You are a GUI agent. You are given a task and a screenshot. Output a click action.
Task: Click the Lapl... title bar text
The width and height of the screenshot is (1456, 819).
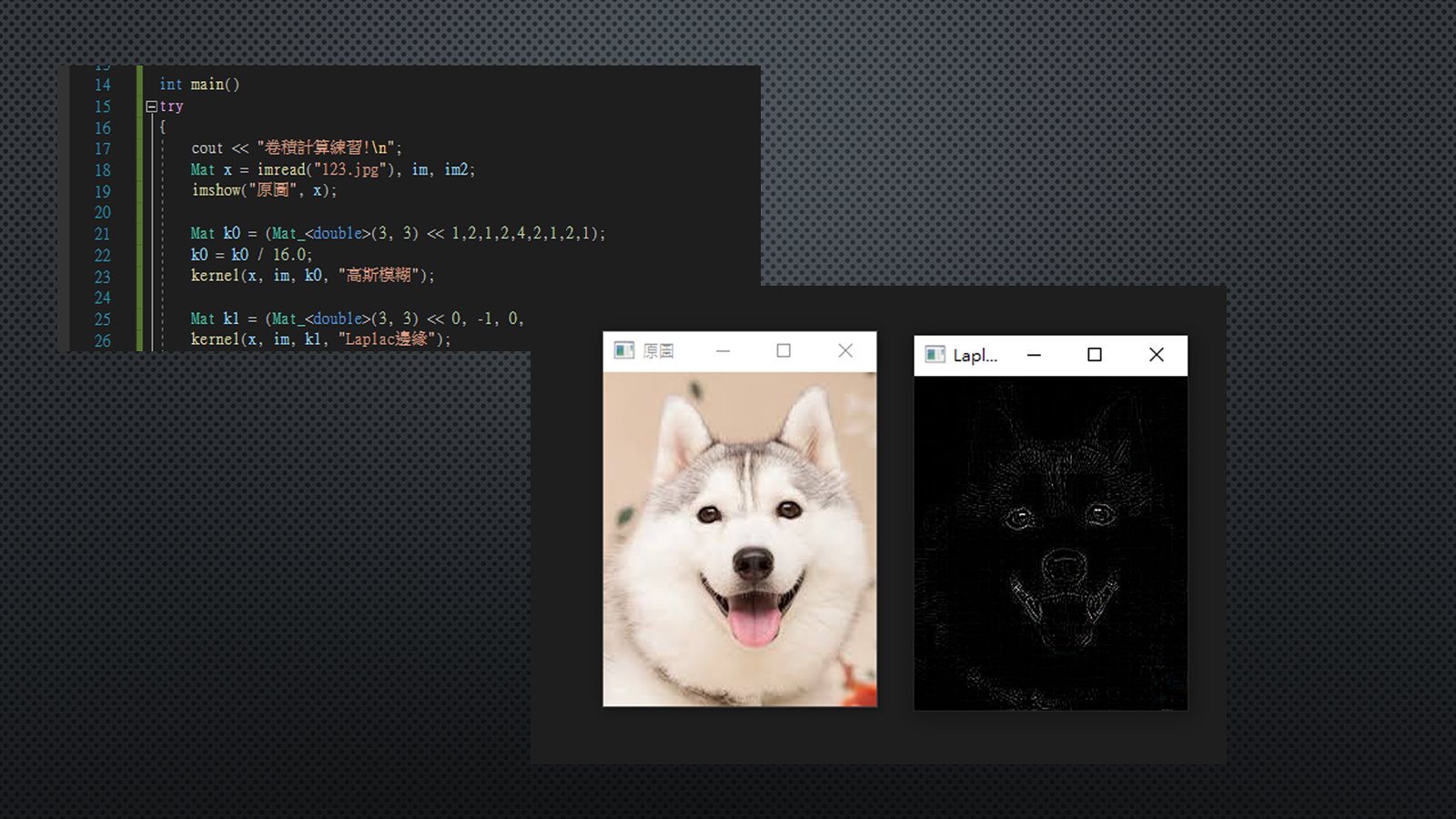click(975, 355)
